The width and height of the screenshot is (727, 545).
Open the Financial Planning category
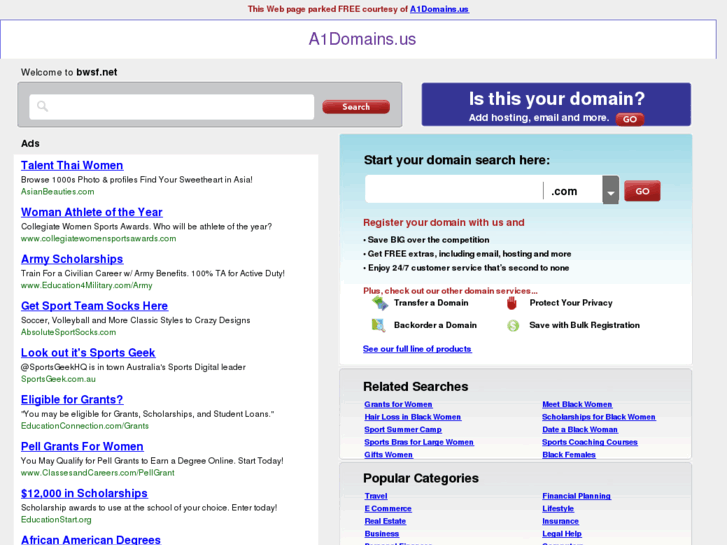tap(576, 496)
